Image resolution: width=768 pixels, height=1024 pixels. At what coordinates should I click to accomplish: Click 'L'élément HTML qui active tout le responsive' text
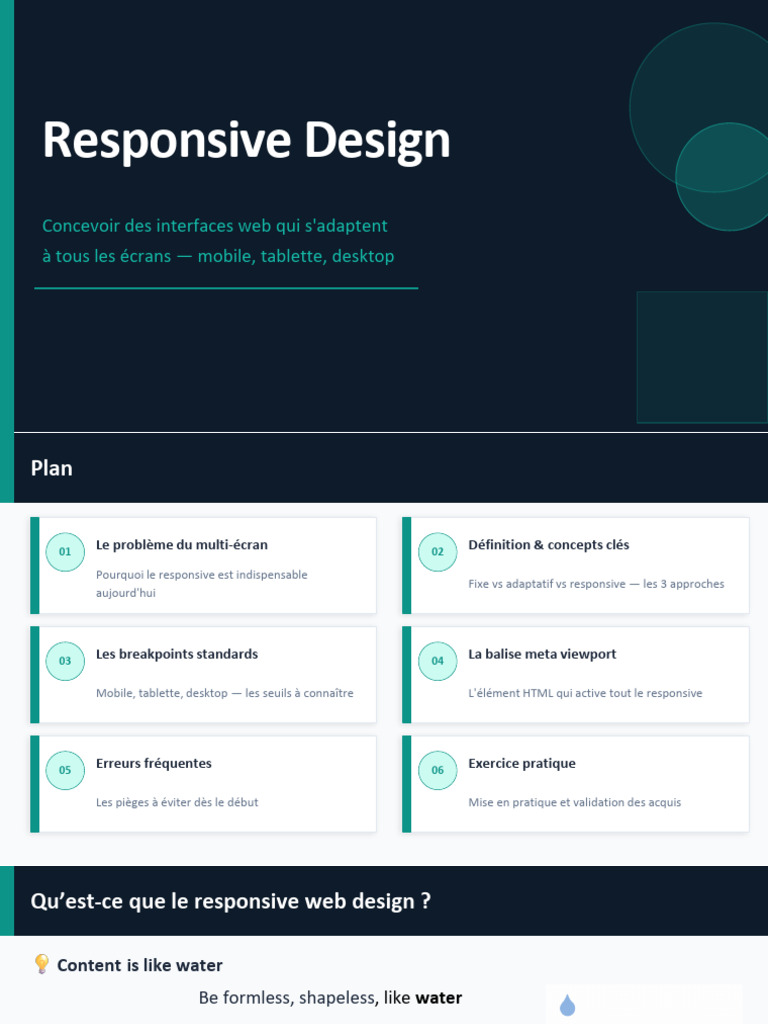click(585, 693)
